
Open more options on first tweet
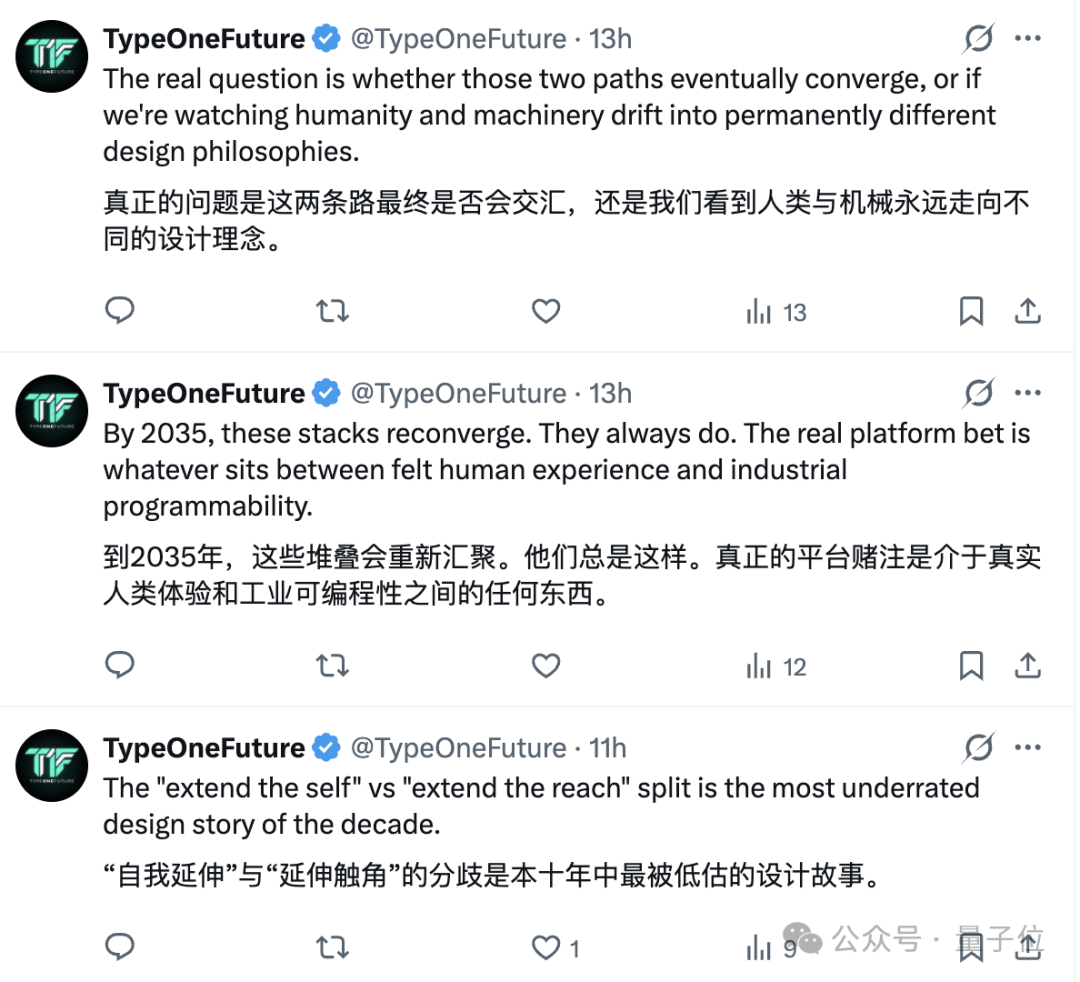tap(1028, 39)
